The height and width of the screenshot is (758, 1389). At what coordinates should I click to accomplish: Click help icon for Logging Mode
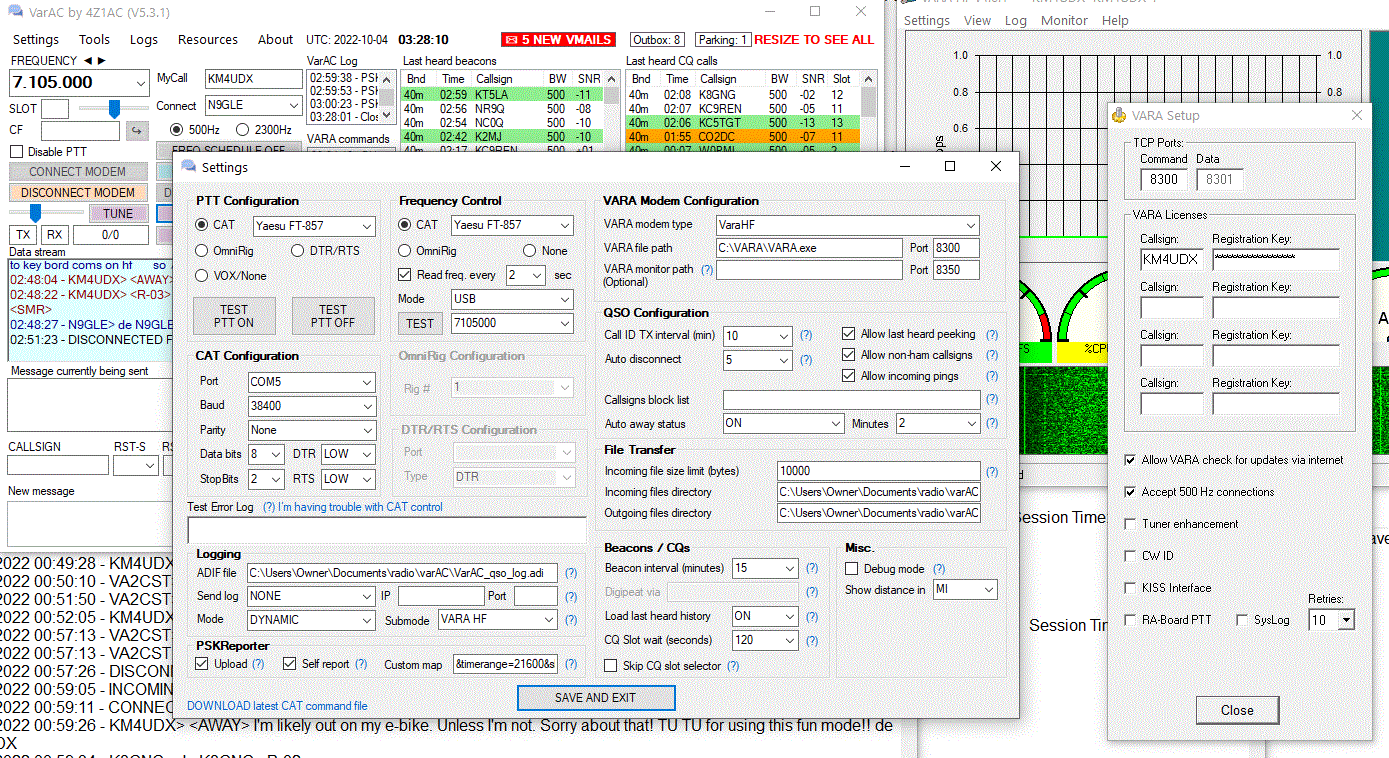tap(571, 620)
